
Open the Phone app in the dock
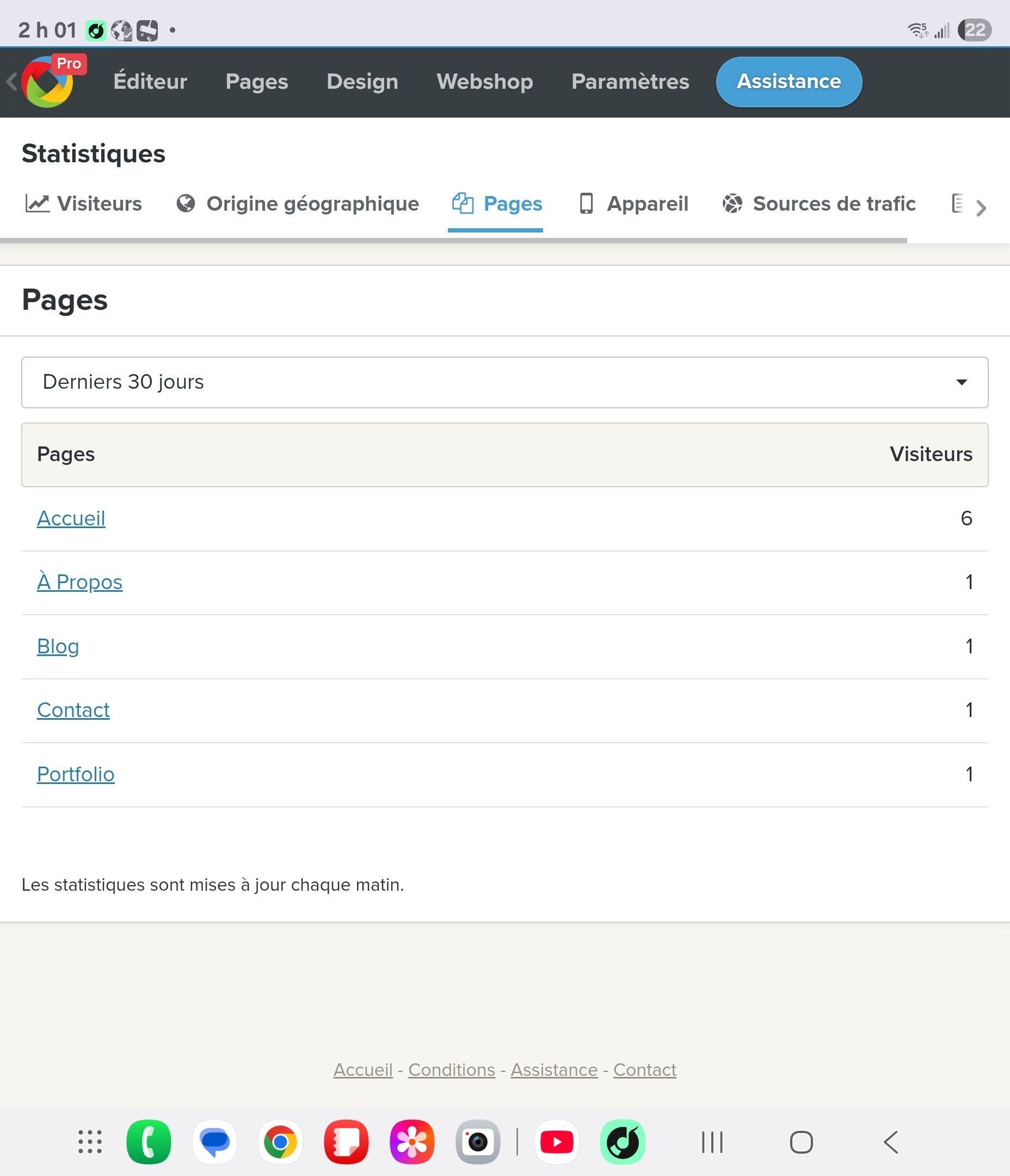[x=149, y=1142]
